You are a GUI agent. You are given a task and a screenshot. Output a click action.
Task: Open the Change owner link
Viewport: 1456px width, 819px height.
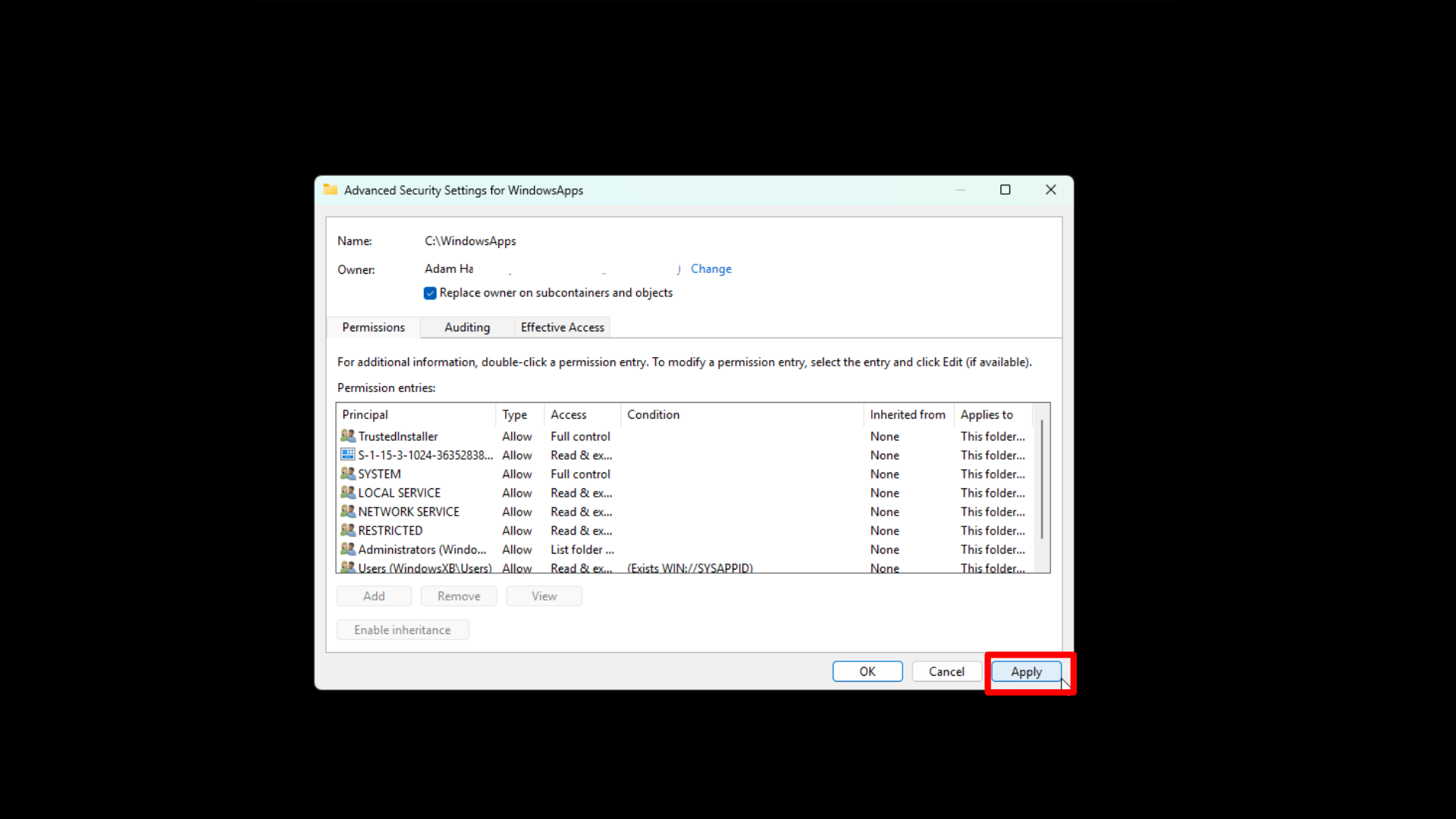pos(711,268)
